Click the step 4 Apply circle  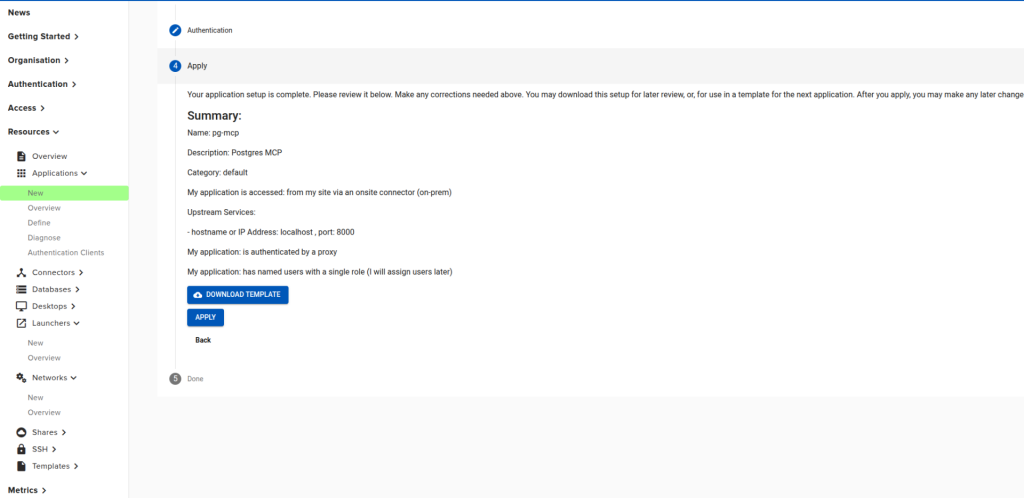[x=175, y=66]
